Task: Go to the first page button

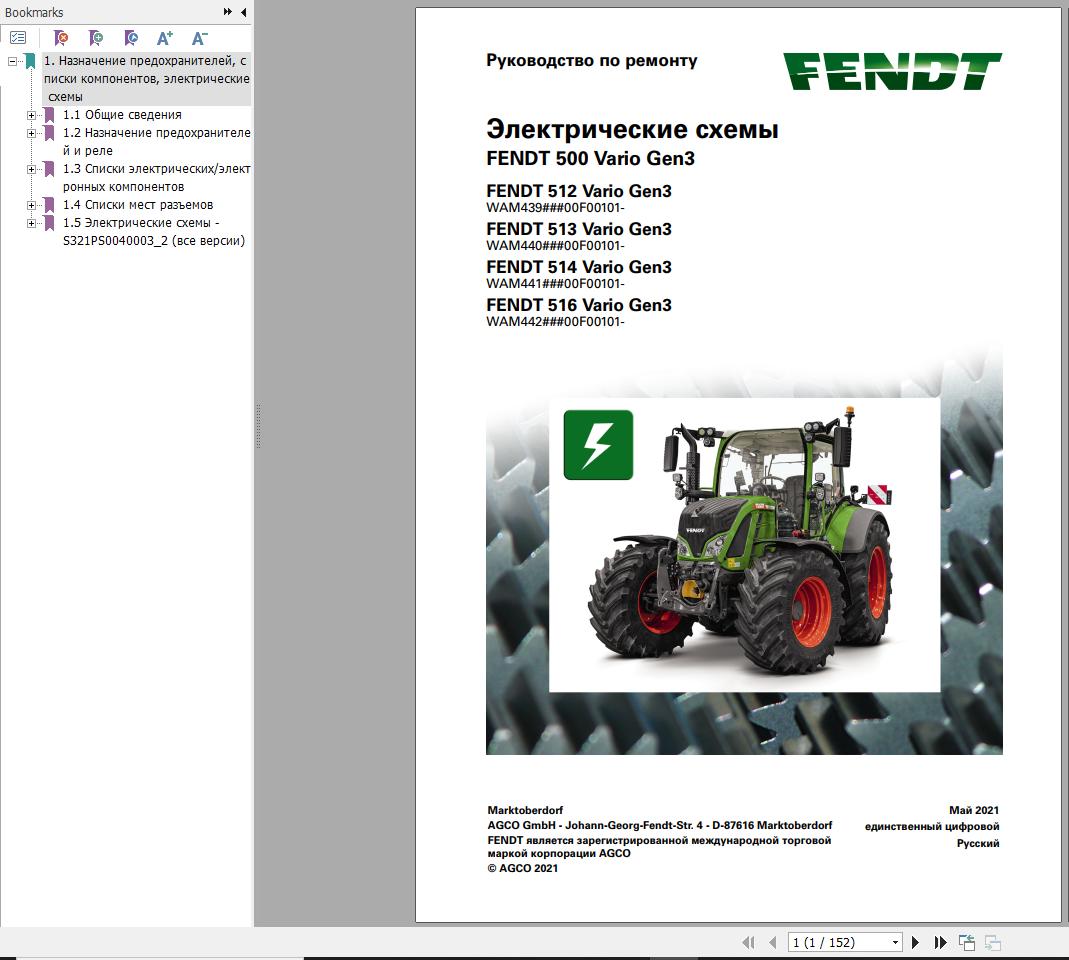Action: pyautogui.click(x=749, y=942)
